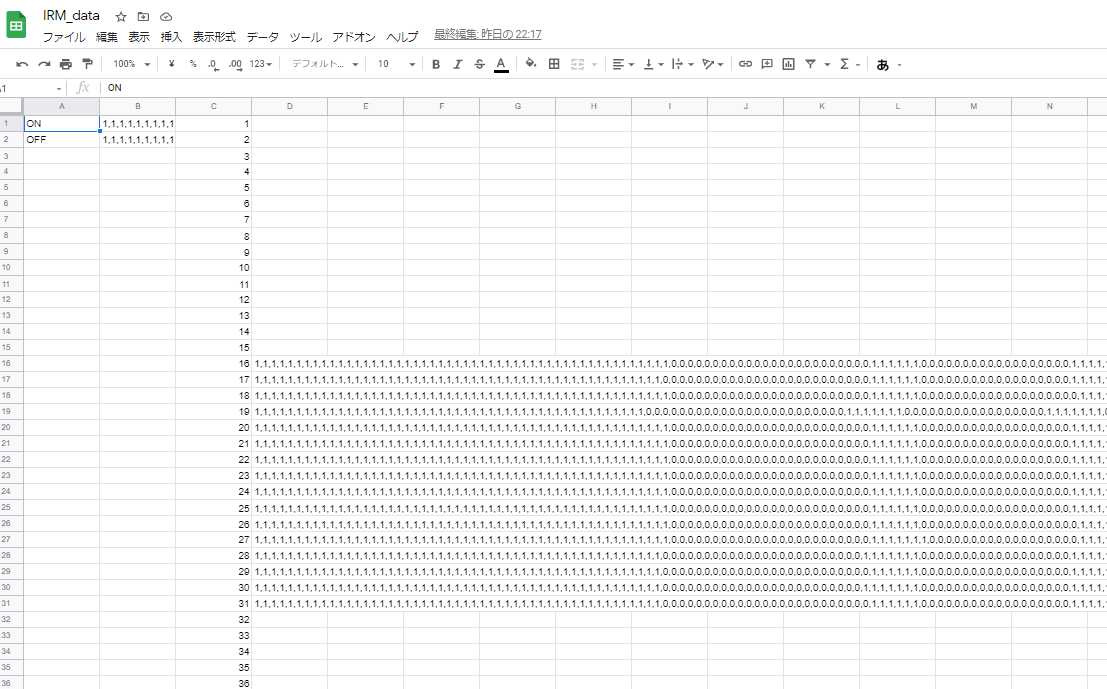
Task: Click the undo arrow icon
Action: [x=22, y=64]
